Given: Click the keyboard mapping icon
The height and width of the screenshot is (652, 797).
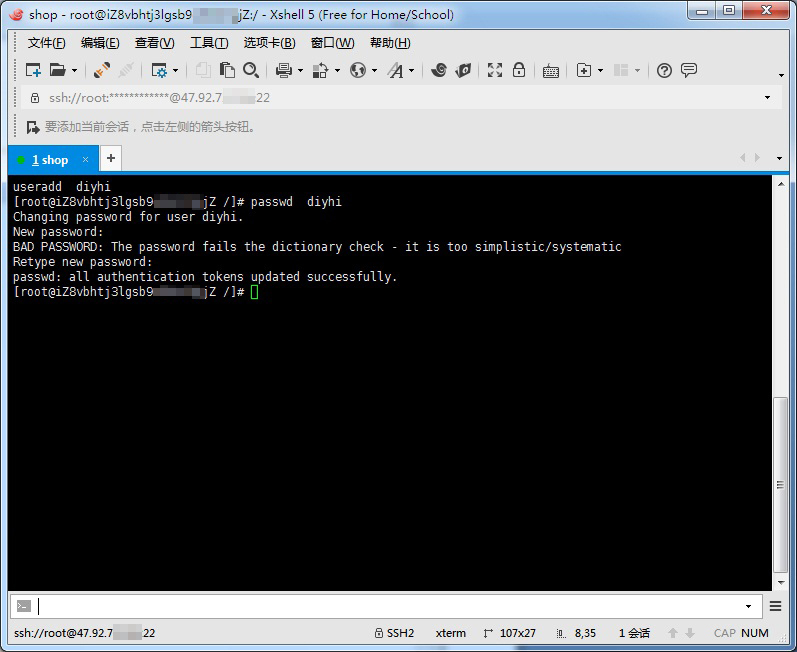Looking at the screenshot, I should [x=550, y=71].
